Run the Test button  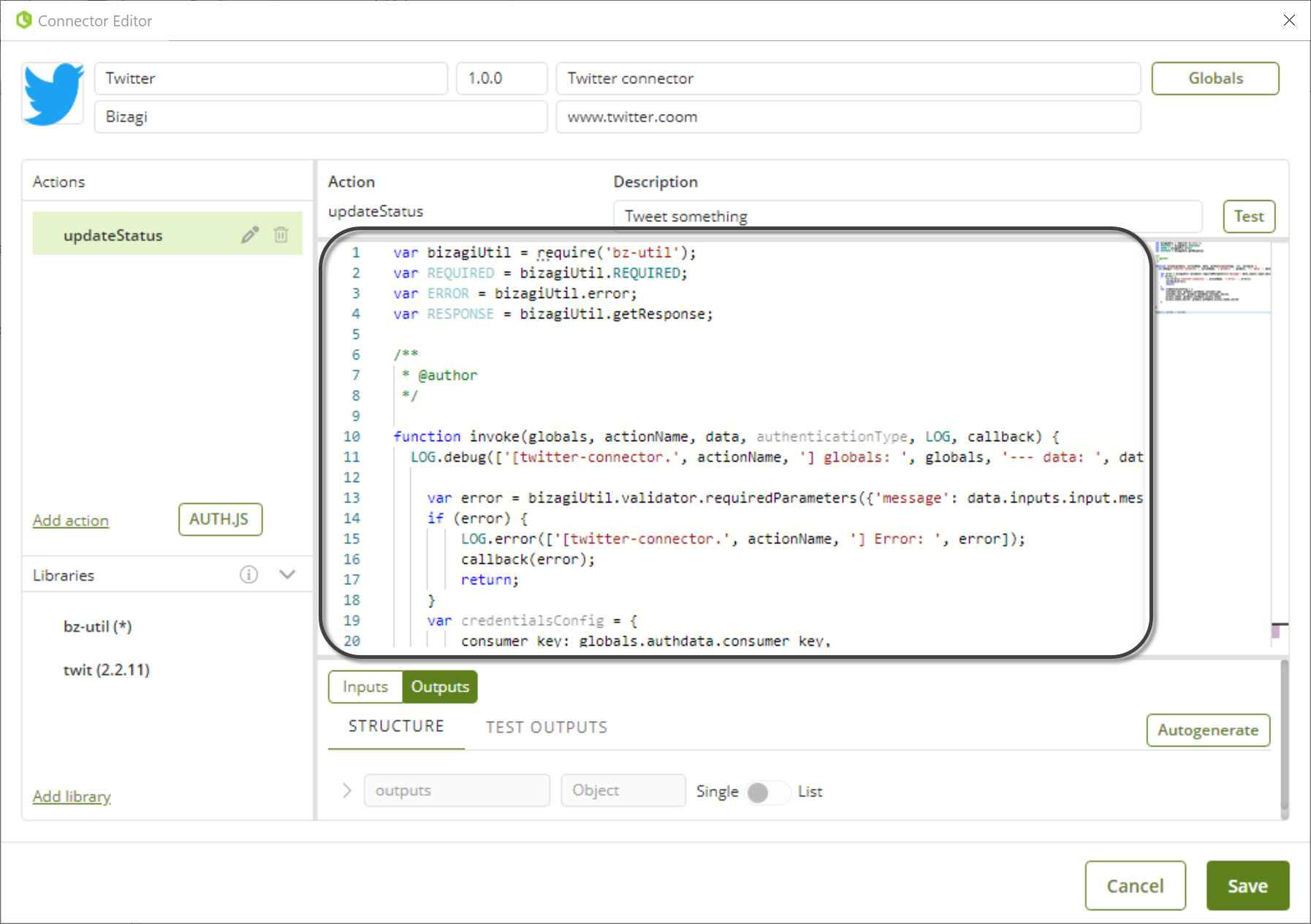tap(1249, 216)
